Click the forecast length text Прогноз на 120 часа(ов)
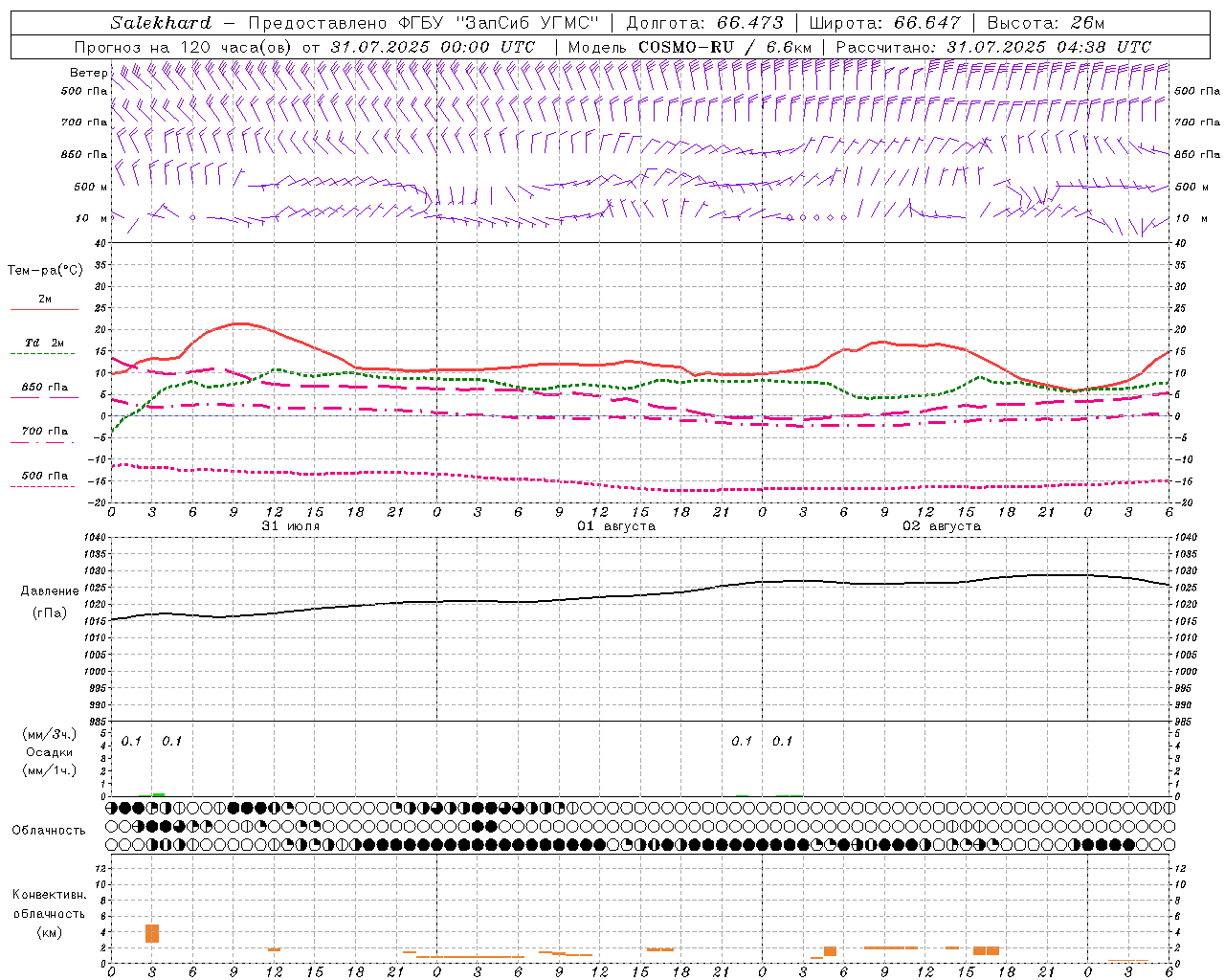The height and width of the screenshot is (980, 1225). (x=184, y=47)
